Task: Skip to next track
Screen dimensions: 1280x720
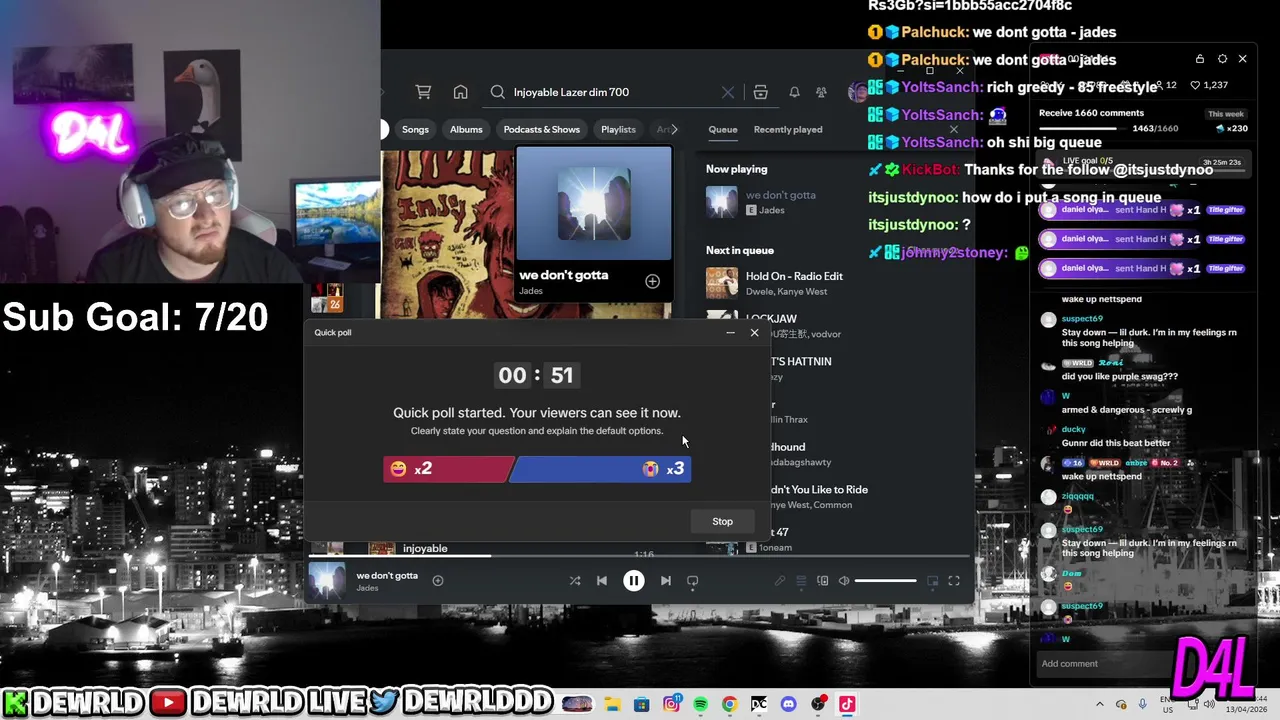Action: coord(666,580)
